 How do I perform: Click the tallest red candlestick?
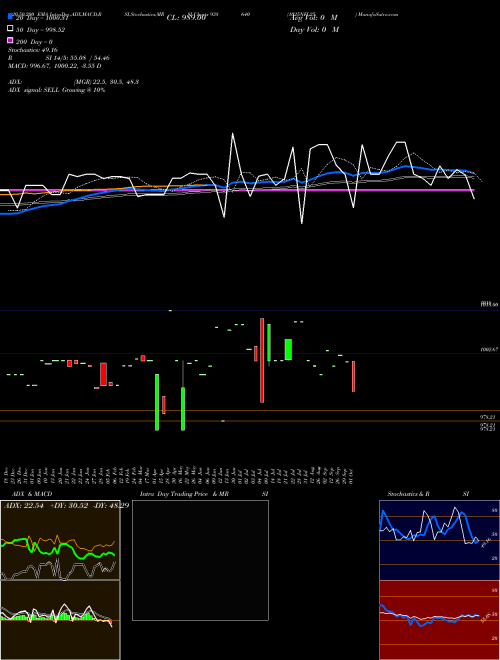[262, 360]
